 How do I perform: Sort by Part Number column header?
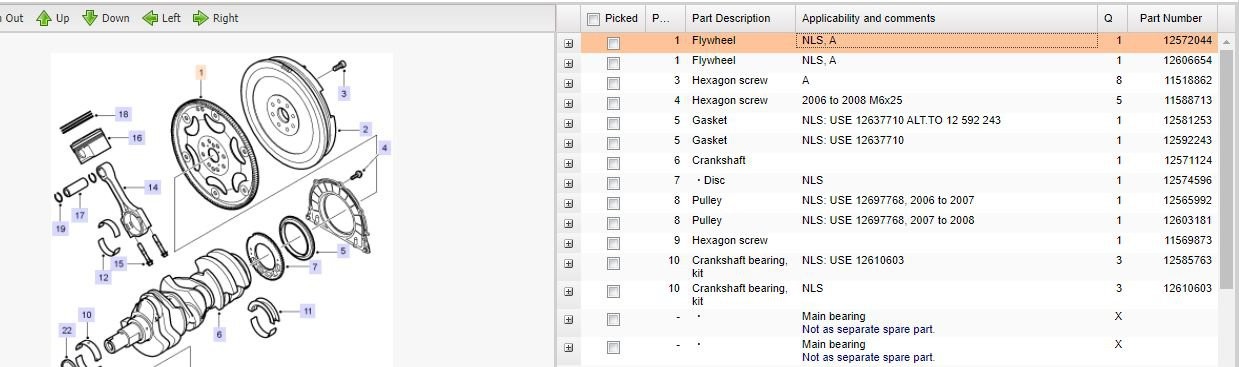tap(1172, 18)
